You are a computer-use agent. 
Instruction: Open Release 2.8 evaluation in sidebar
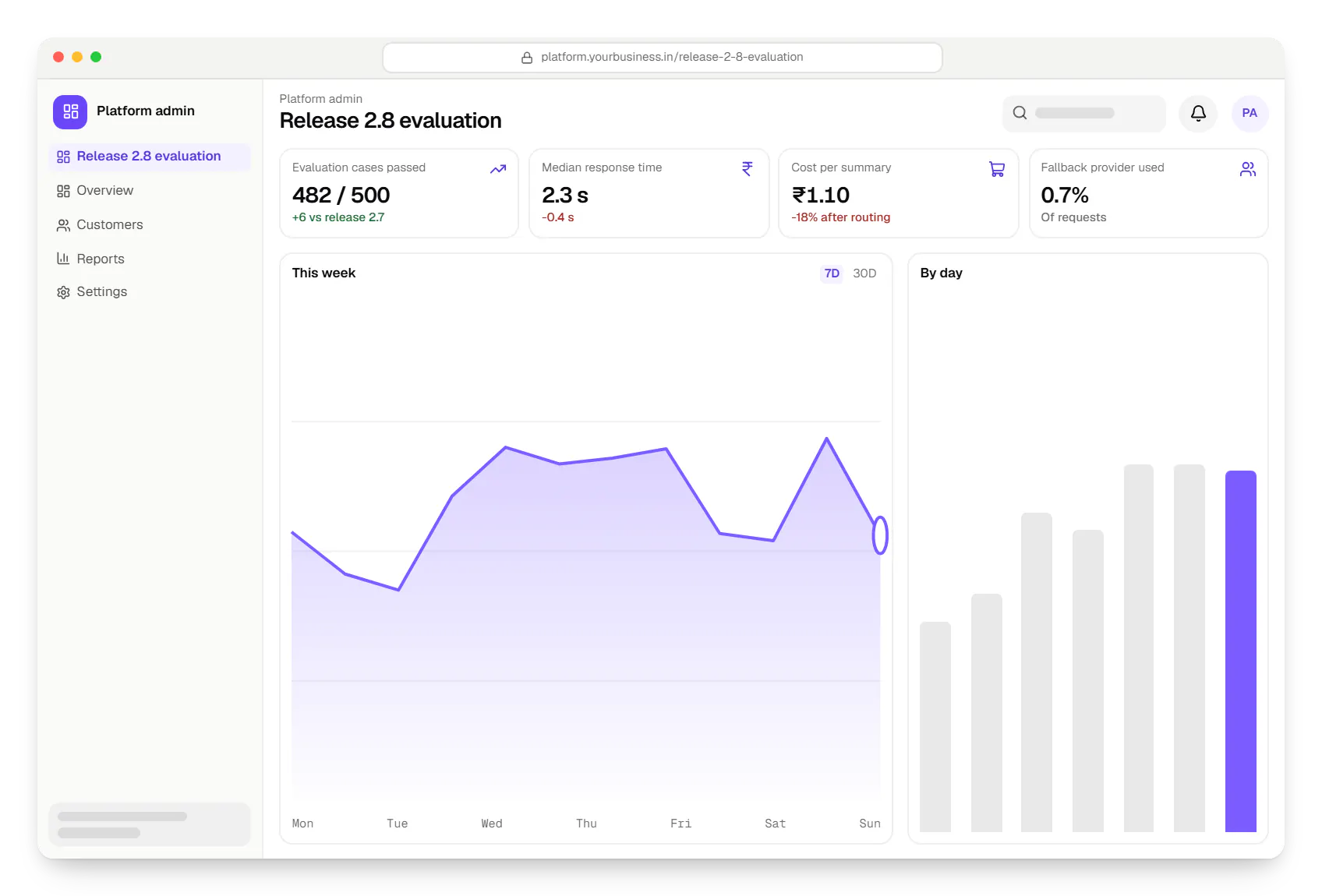150,157
